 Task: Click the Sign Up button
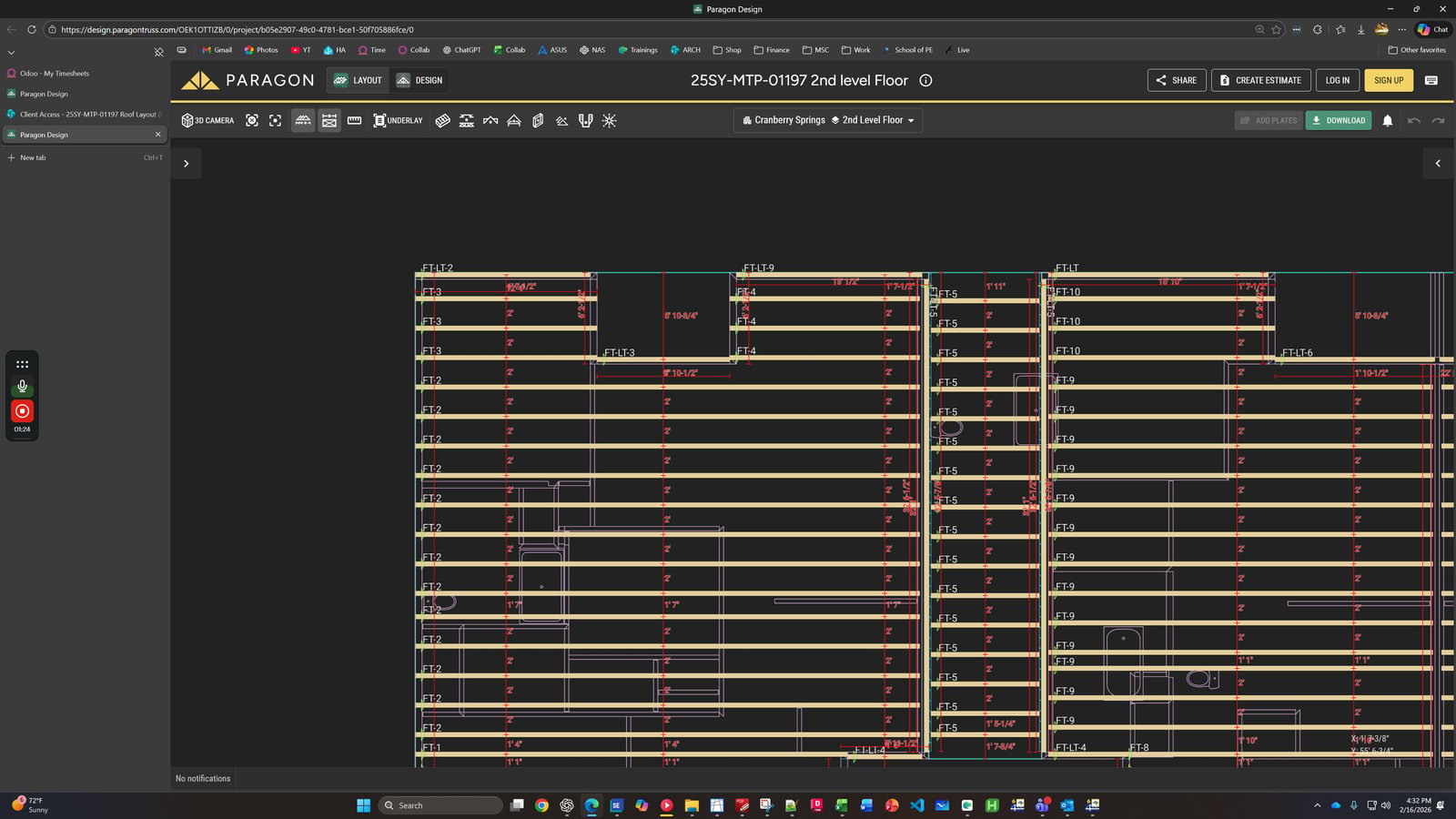1389,80
